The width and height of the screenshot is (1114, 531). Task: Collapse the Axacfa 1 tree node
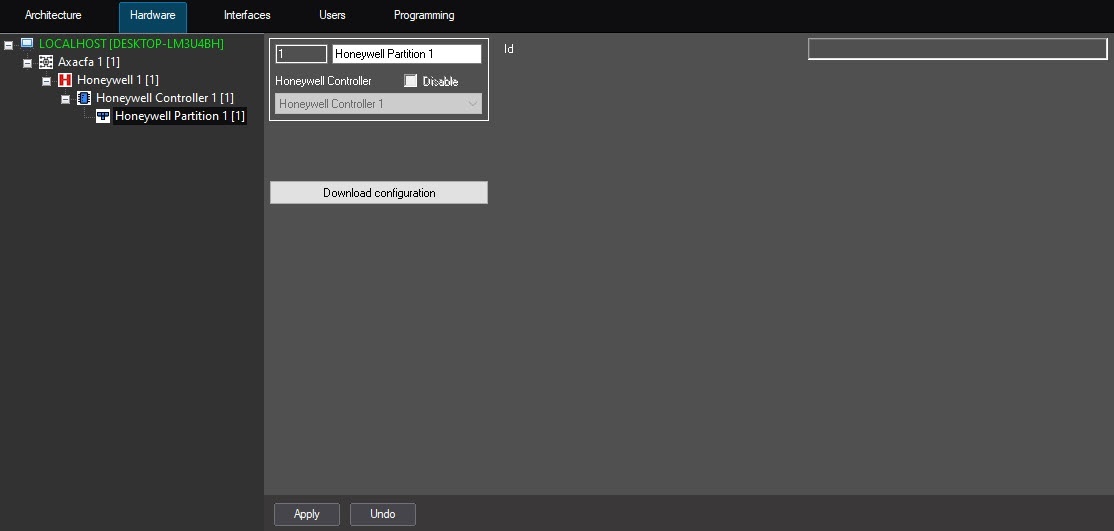28,63
